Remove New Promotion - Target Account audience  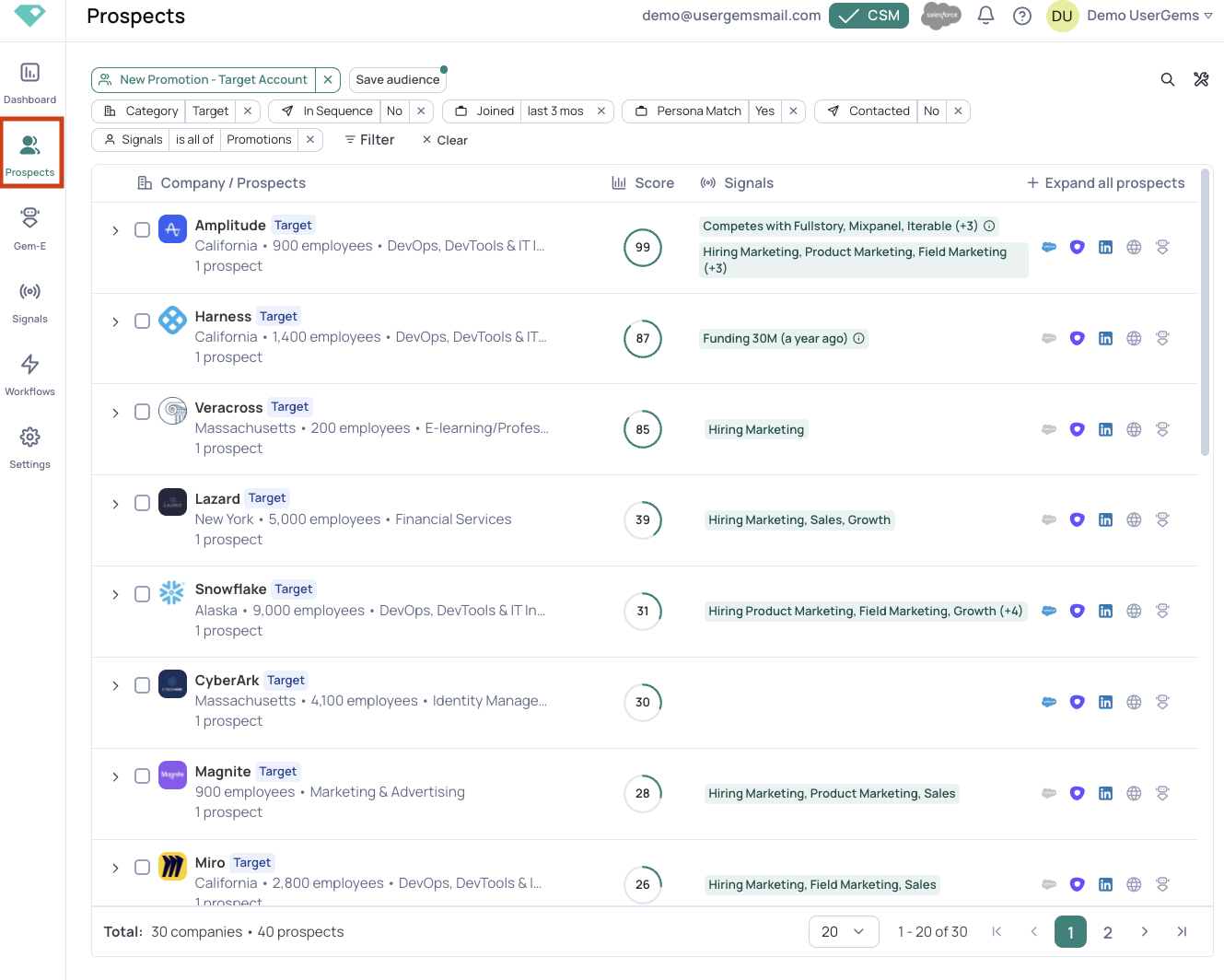(328, 80)
